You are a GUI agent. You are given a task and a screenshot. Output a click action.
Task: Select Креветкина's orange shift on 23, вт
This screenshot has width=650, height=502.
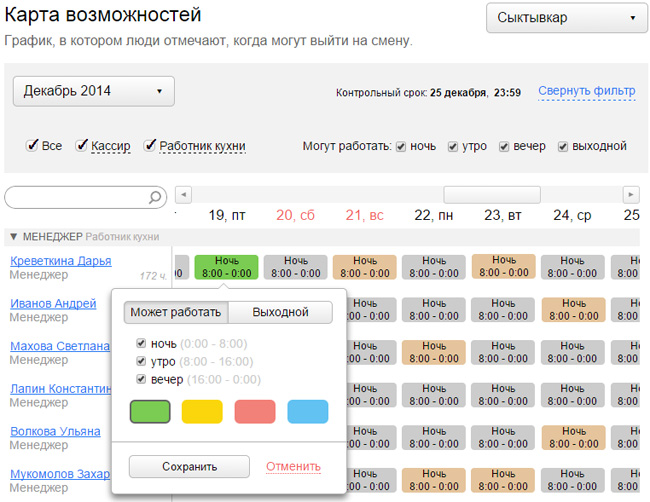(x=504, y=266)
